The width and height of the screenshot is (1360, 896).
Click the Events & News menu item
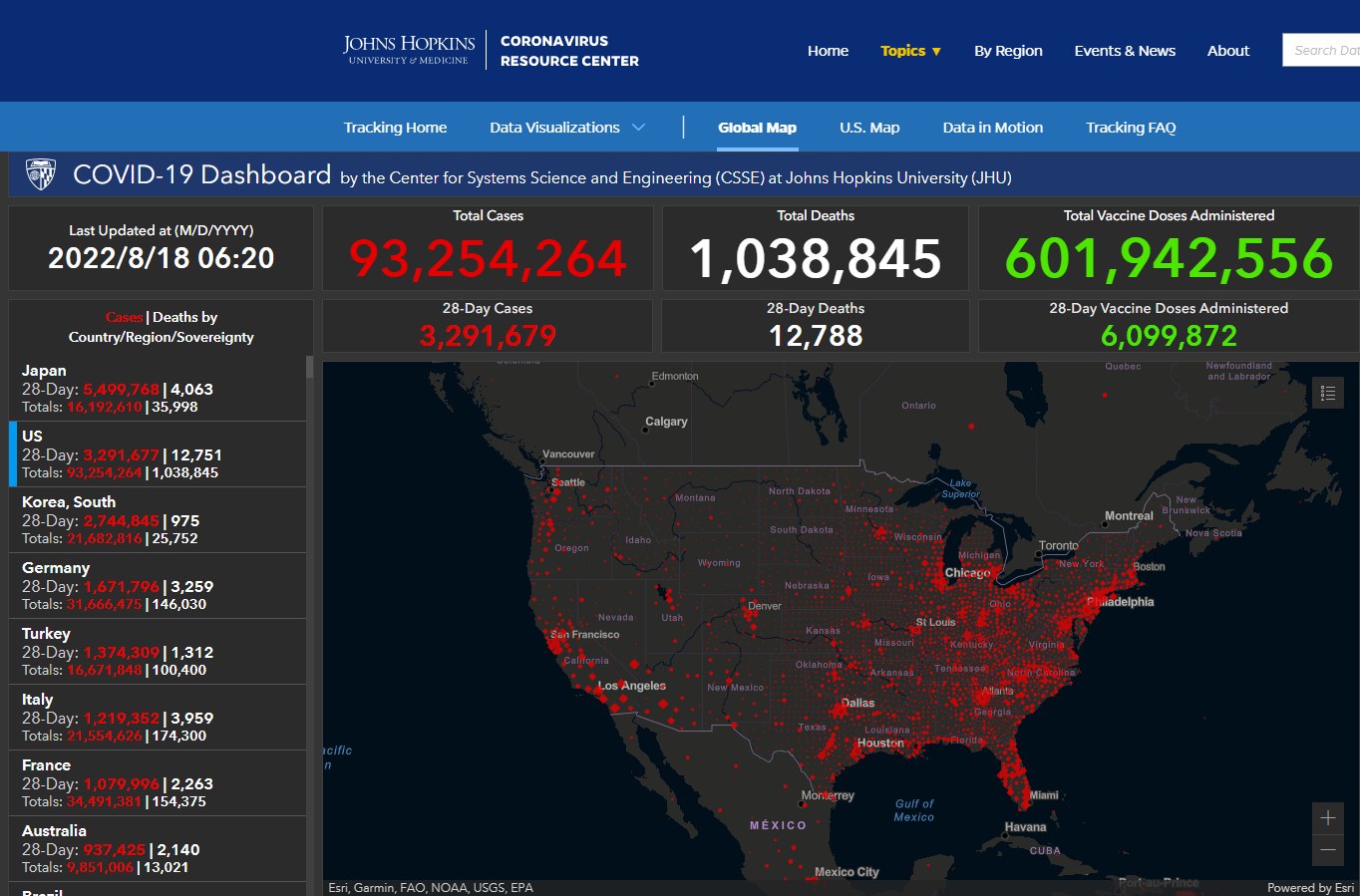point(1124,51)
